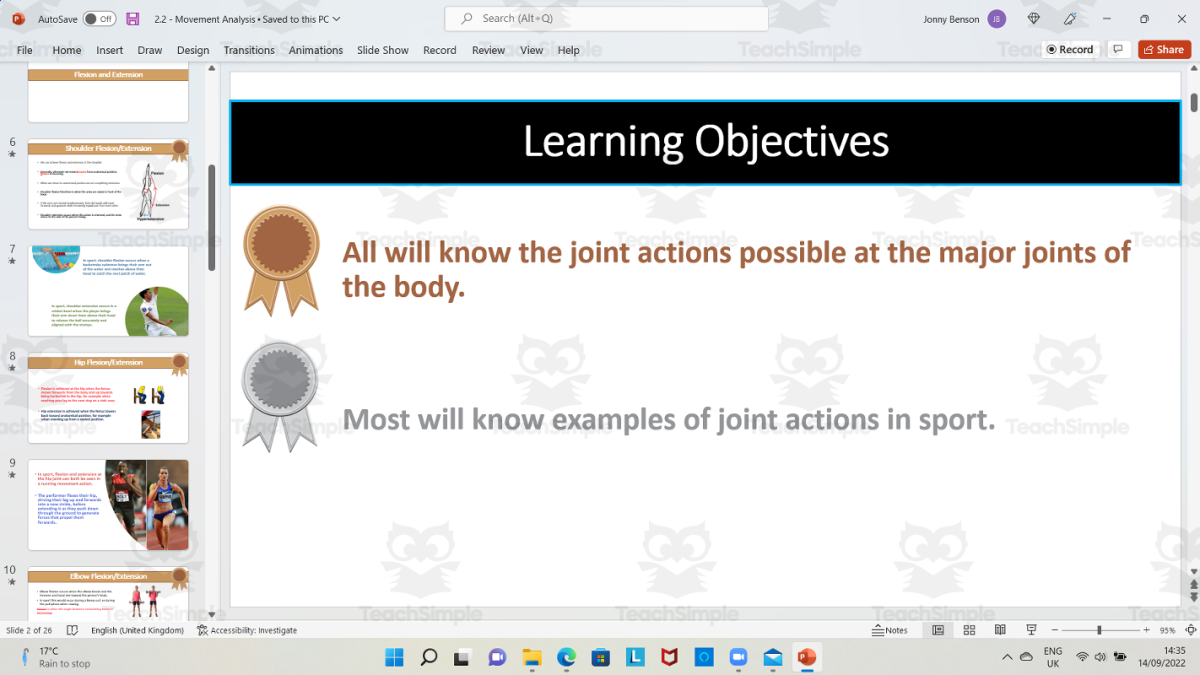Open the weather widget 17°C
The height and width of the screenshot is (675, 1200).
click(55, 657)
